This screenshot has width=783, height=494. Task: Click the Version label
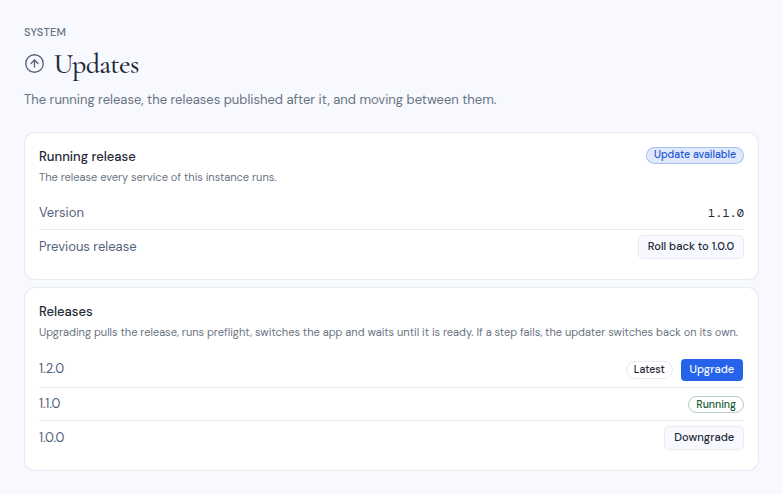click(61, 213)
